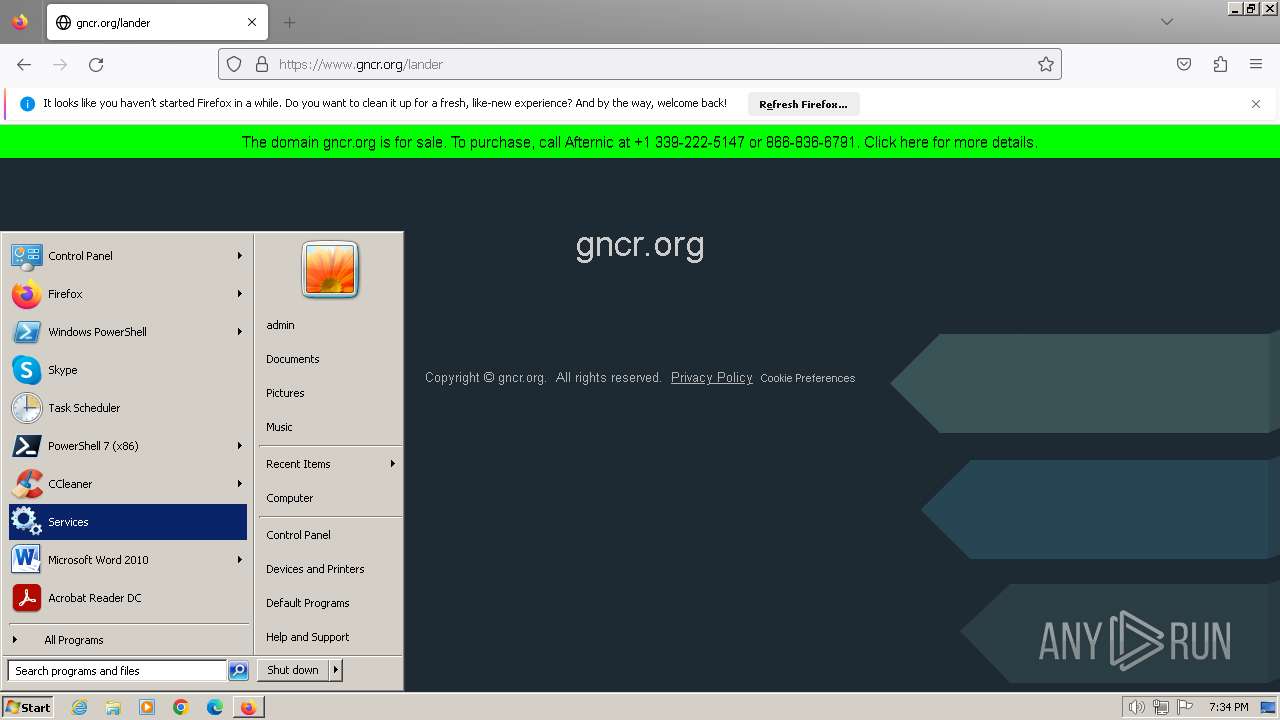
Task: Open the Firefox extensions puzzle icon
Action: click(x=1220, y=64)
